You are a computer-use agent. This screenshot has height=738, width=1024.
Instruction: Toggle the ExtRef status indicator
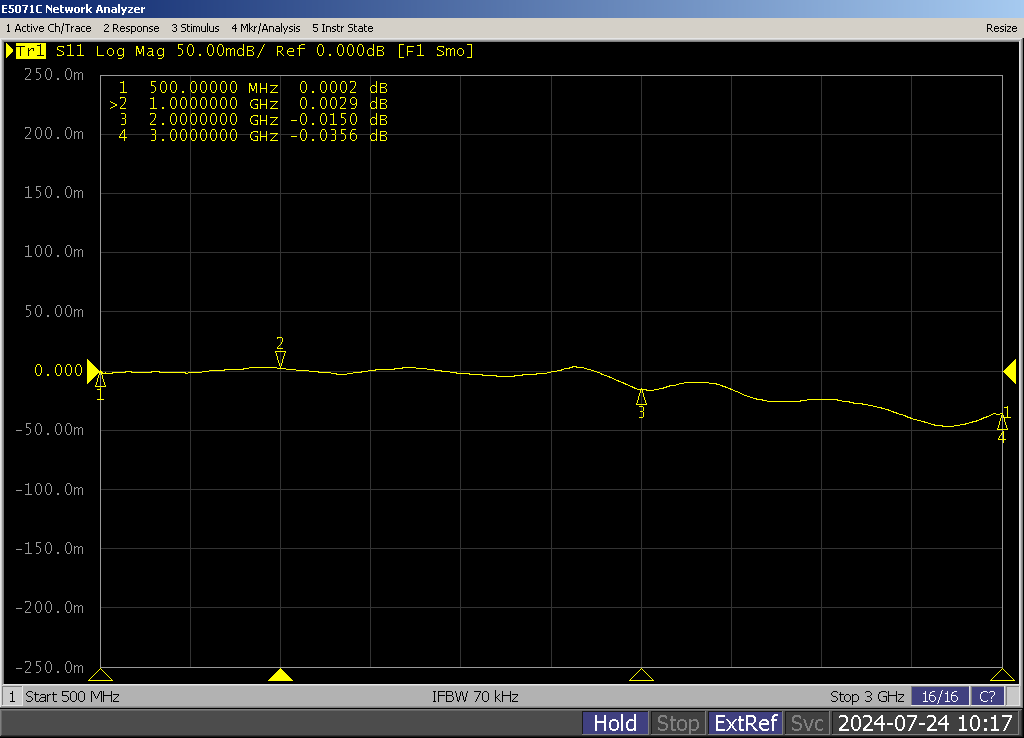point(745,723)
